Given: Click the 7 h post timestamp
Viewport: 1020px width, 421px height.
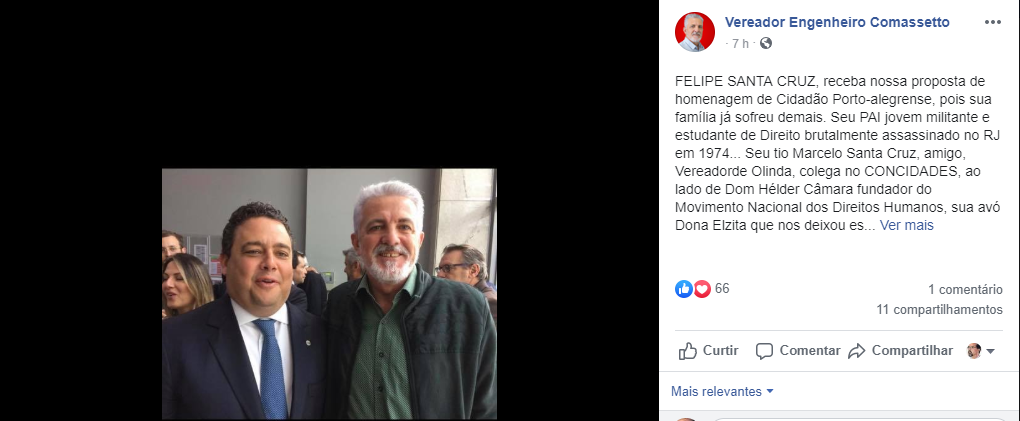Looking at the screenshot, I should pos(740,44).
